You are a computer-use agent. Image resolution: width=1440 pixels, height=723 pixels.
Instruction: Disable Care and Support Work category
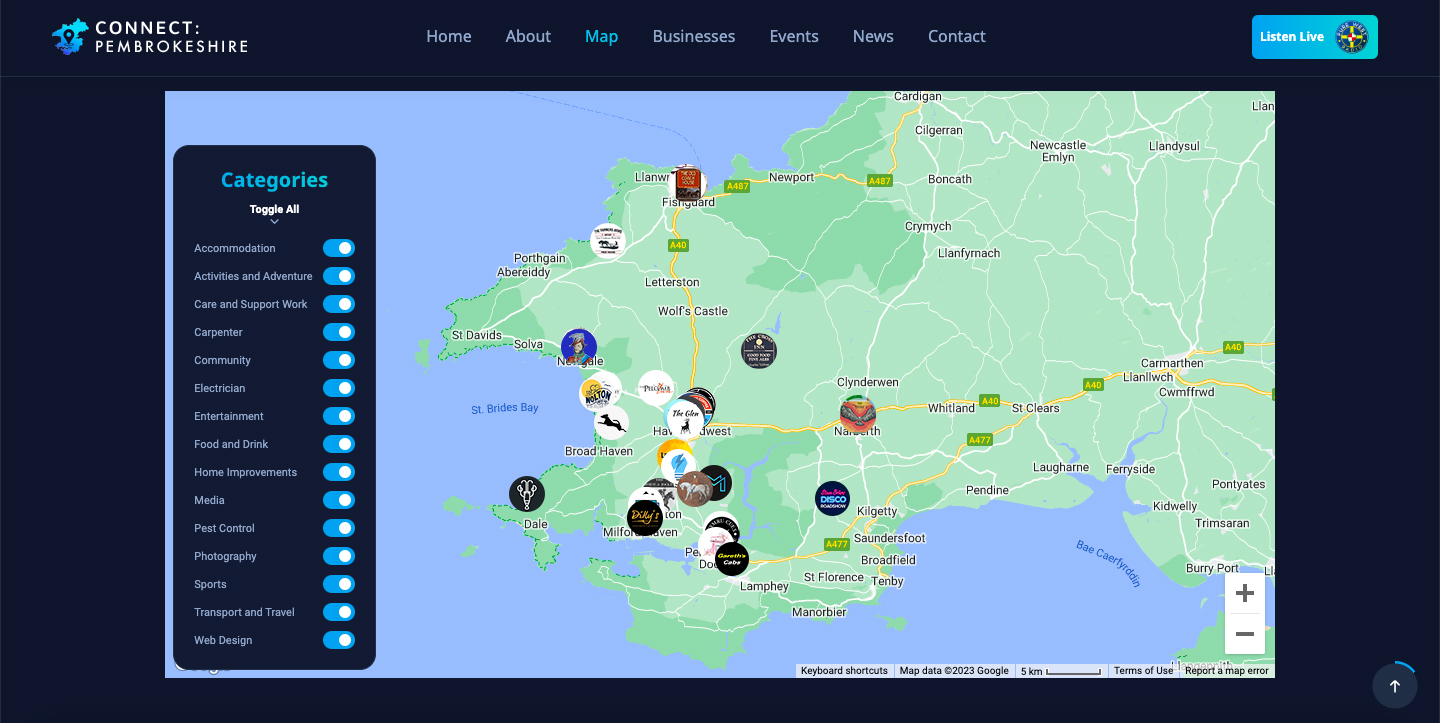[339, 304]
